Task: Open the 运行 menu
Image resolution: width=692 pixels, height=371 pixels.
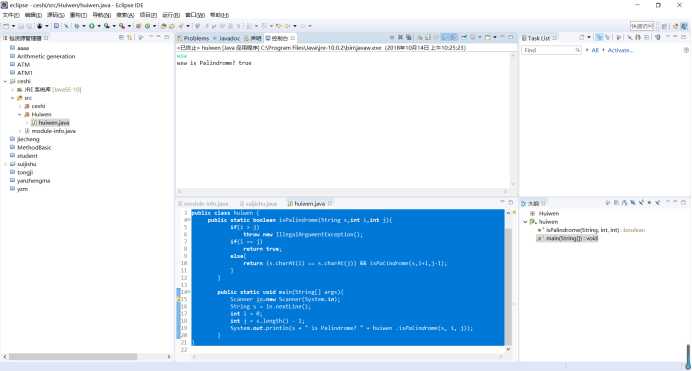Action: pos(171,15)
